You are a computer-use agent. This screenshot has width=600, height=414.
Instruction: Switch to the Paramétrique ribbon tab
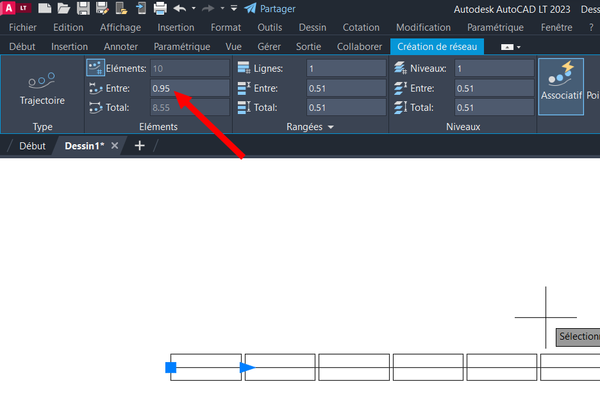[x=182, y=47]
